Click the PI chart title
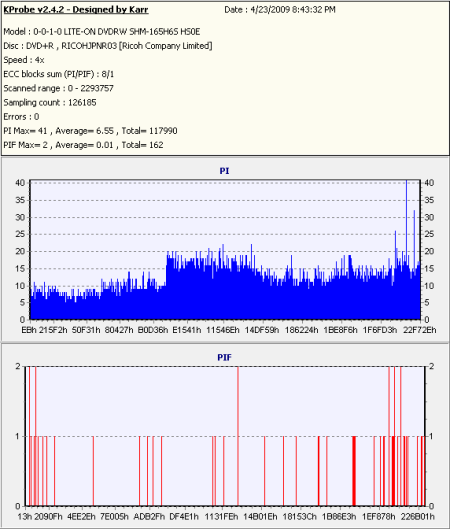Viewport: 450px width, 529px height. 224,171
